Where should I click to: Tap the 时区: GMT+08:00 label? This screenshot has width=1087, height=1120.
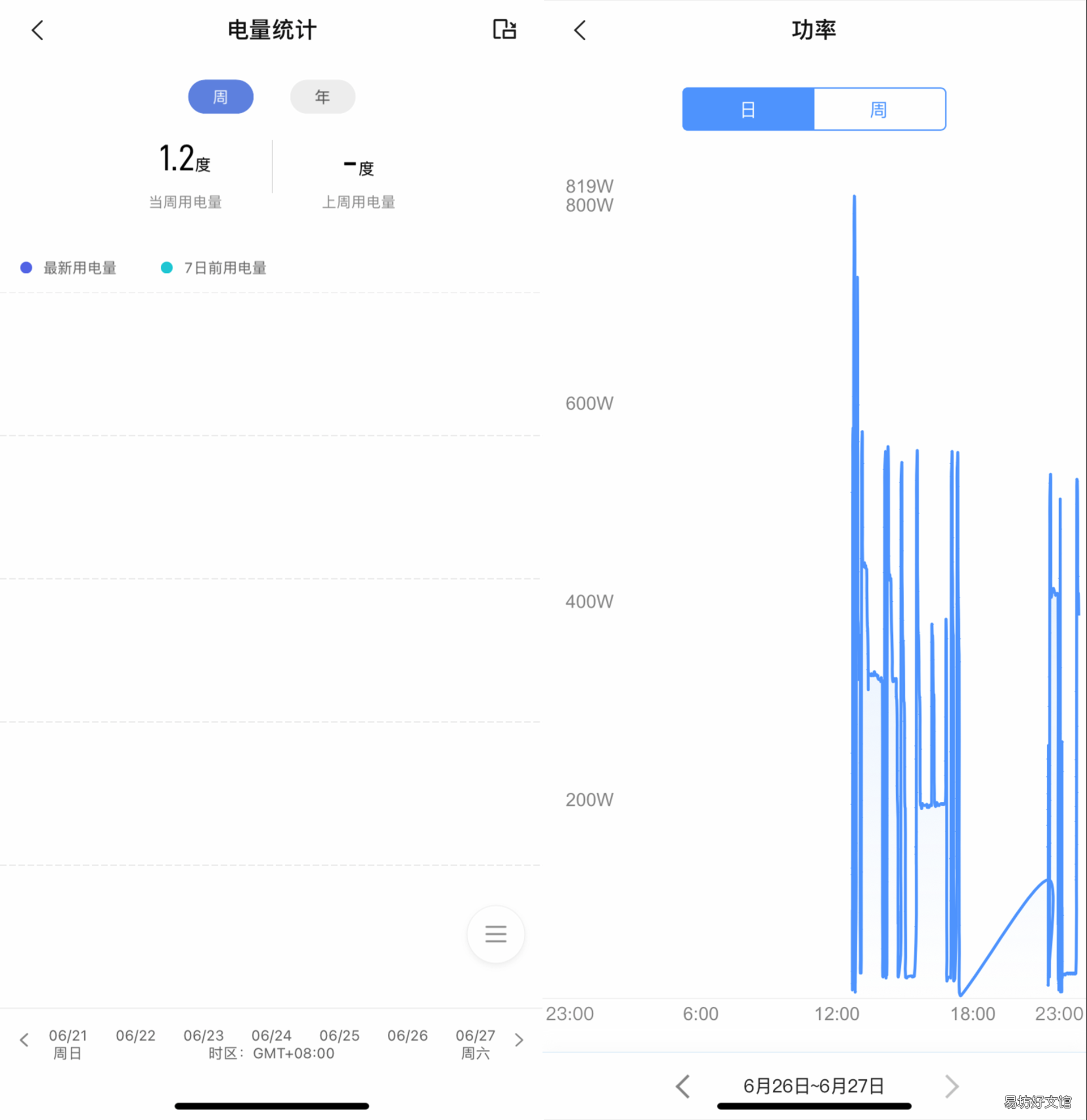pos(271,1053)
